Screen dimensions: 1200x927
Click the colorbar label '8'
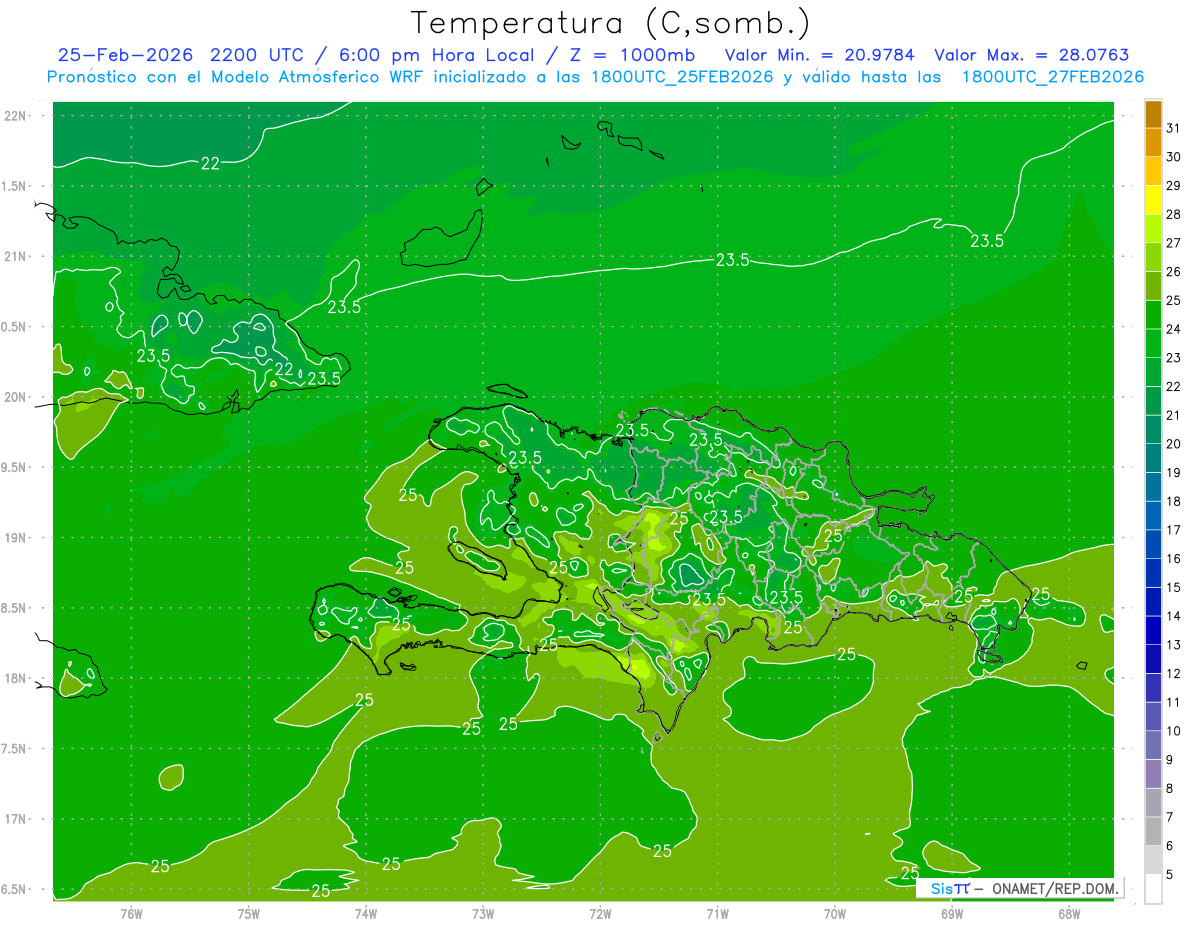(x=1170, y=788)
